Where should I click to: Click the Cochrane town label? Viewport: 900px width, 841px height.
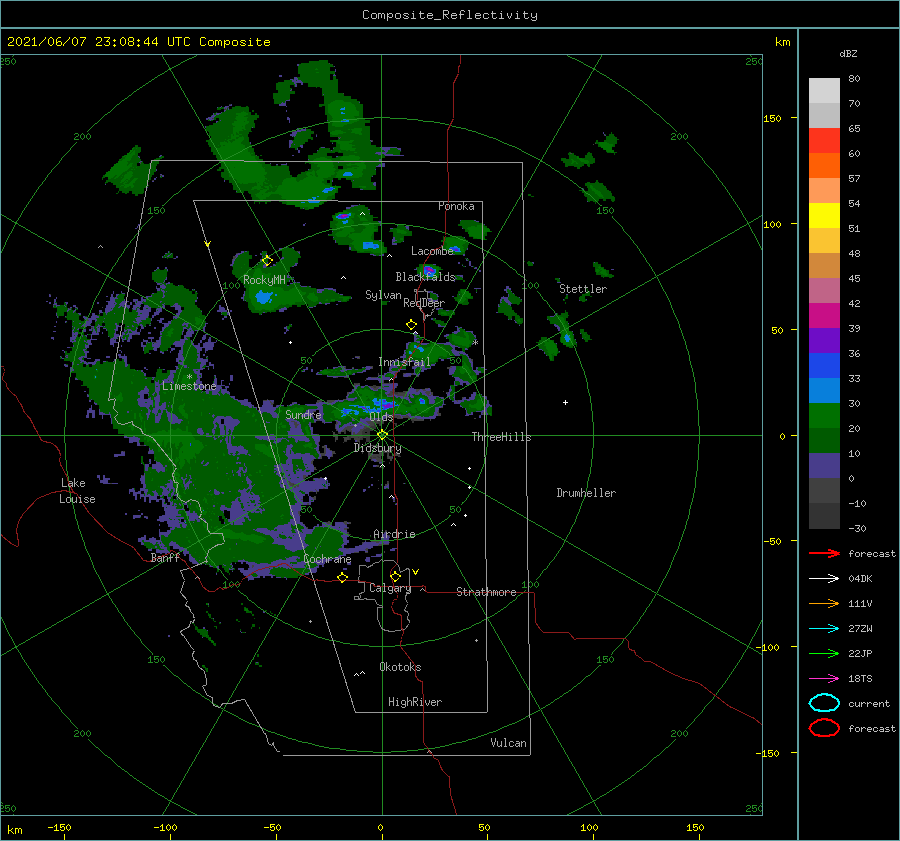point(327,559)
